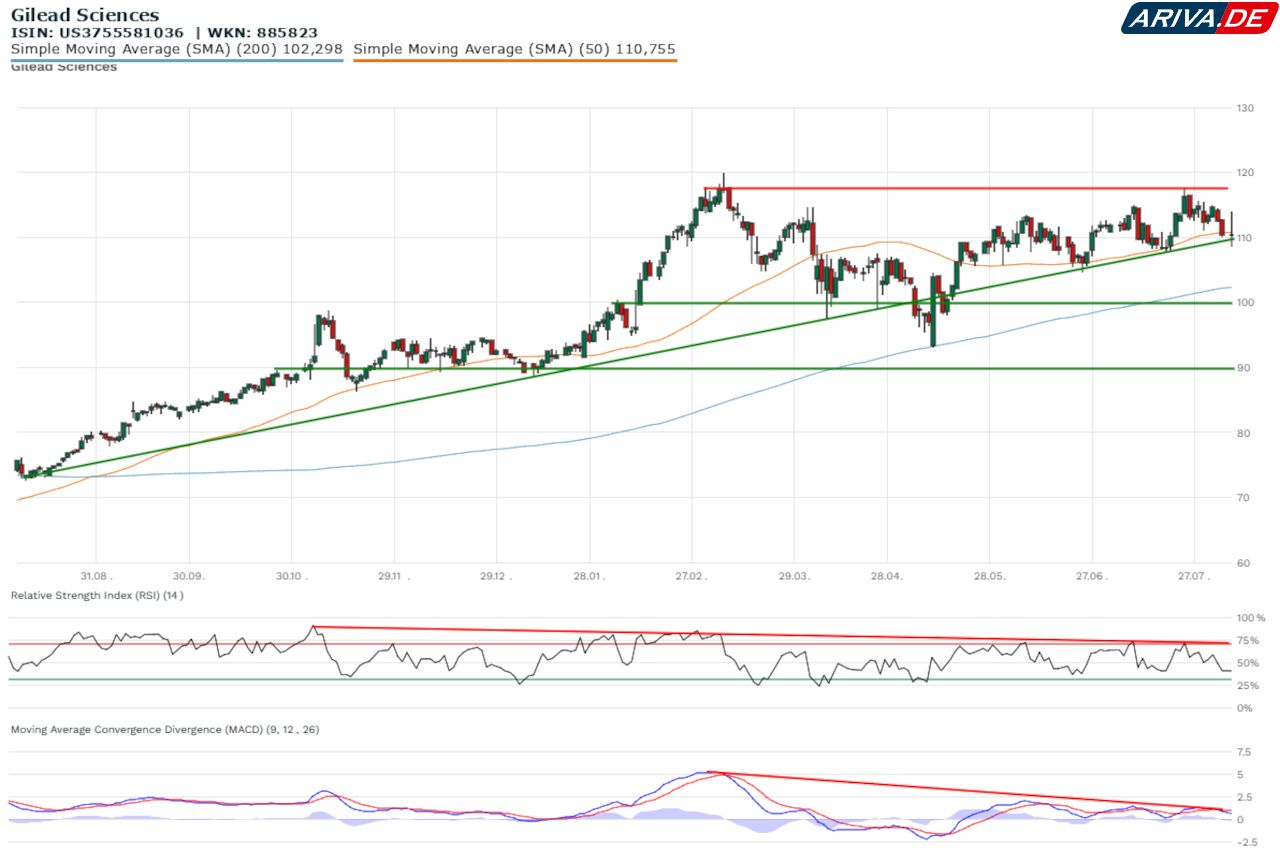Click the MACD axis label reading 0
The width and height of the screenshot is (1280, 850).
click(1240, 820)
